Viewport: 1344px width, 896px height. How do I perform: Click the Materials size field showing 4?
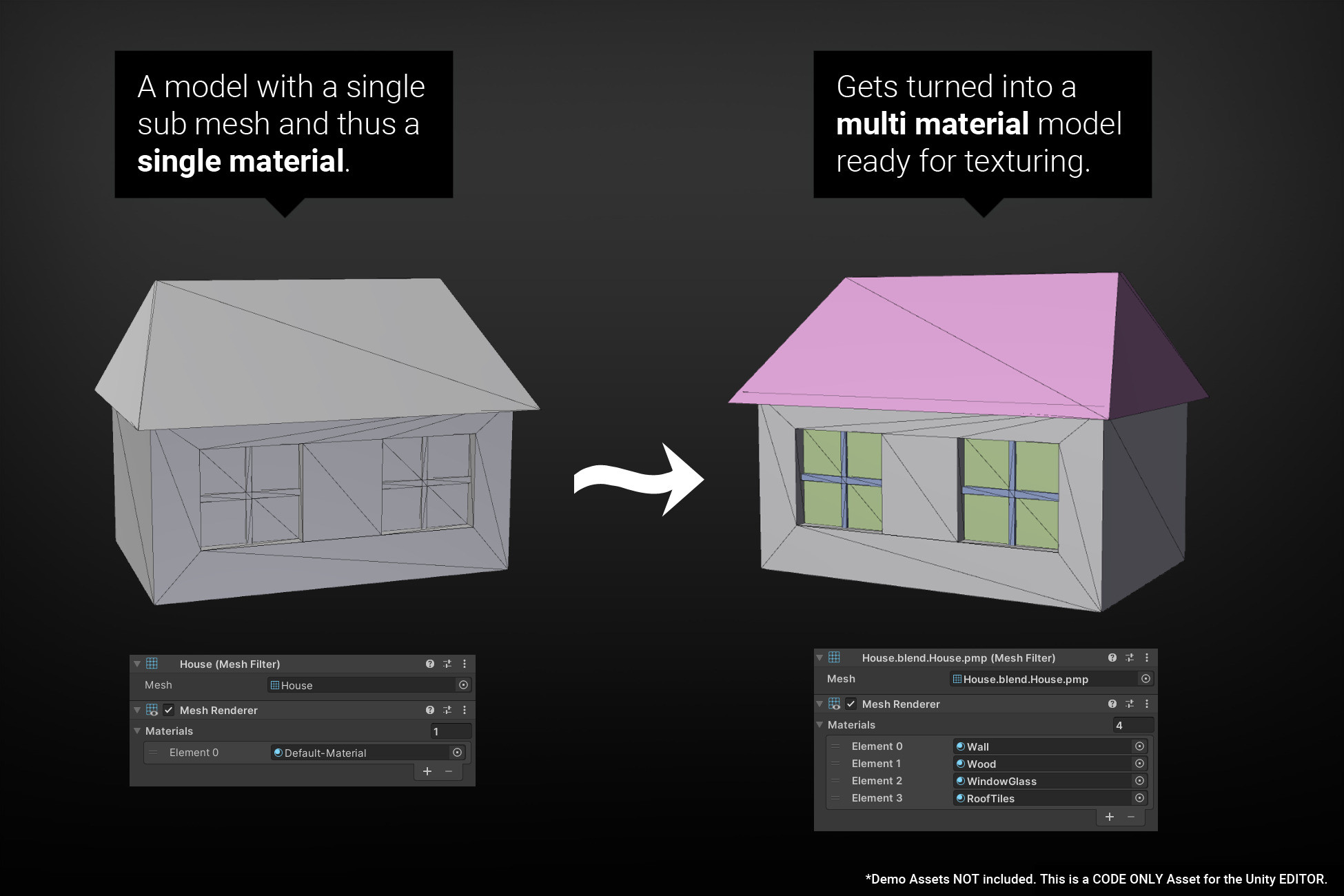click(1133, 725)
